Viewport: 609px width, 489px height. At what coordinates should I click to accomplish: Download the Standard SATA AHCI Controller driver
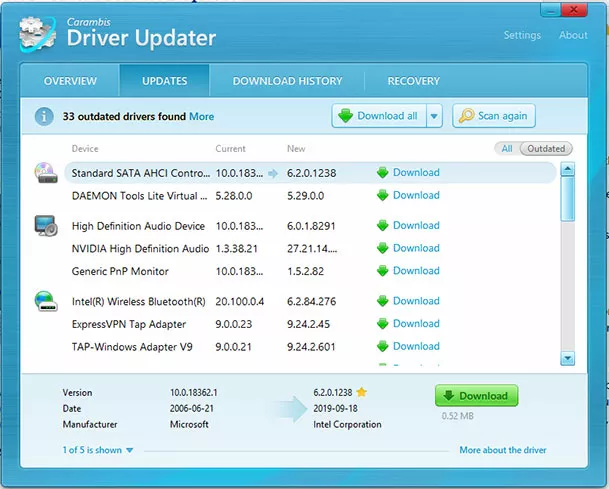click(416, 172)
